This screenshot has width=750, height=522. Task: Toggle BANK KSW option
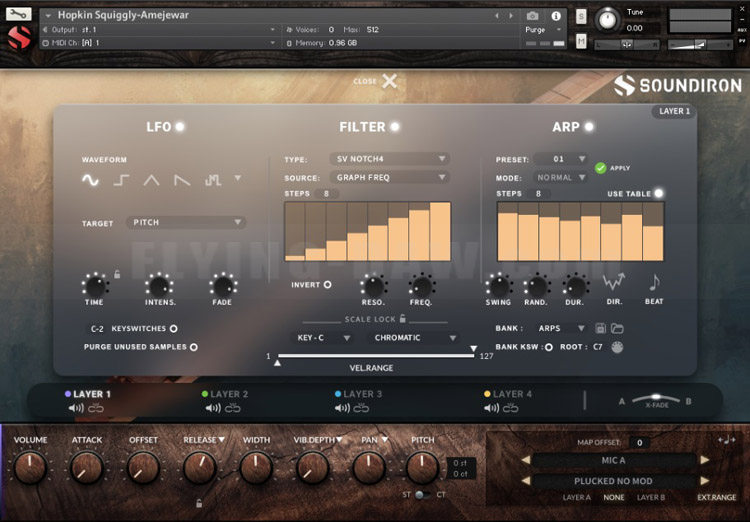(549, 347)
